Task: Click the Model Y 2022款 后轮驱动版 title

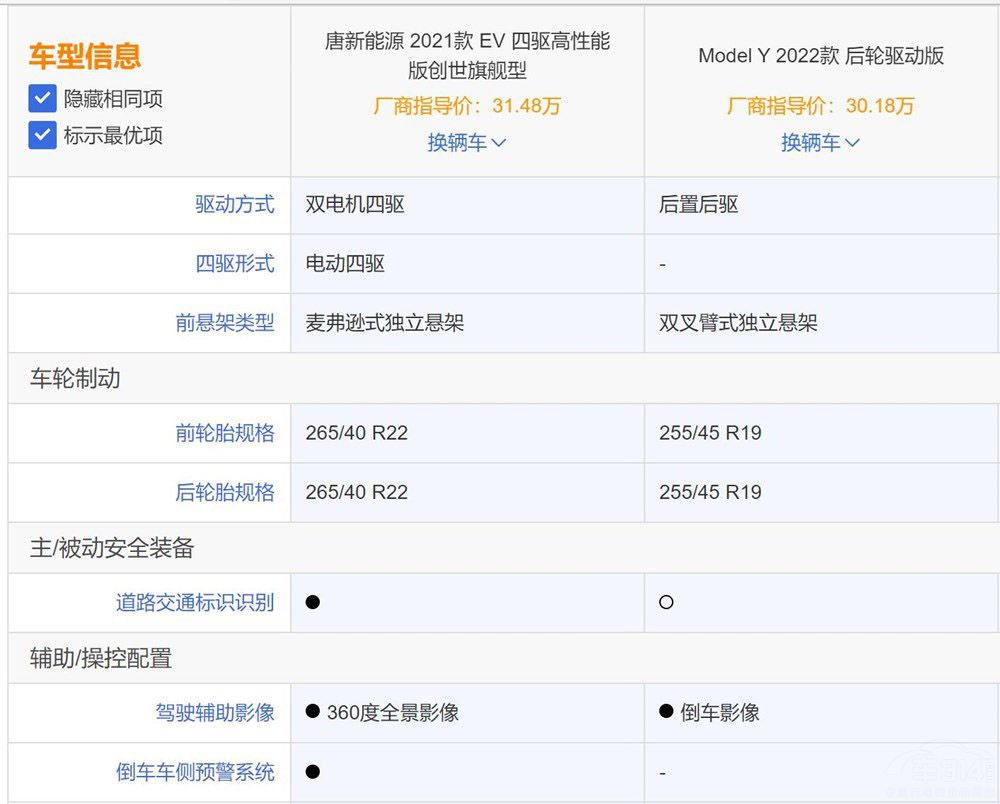Action: [x=820, y=56]
